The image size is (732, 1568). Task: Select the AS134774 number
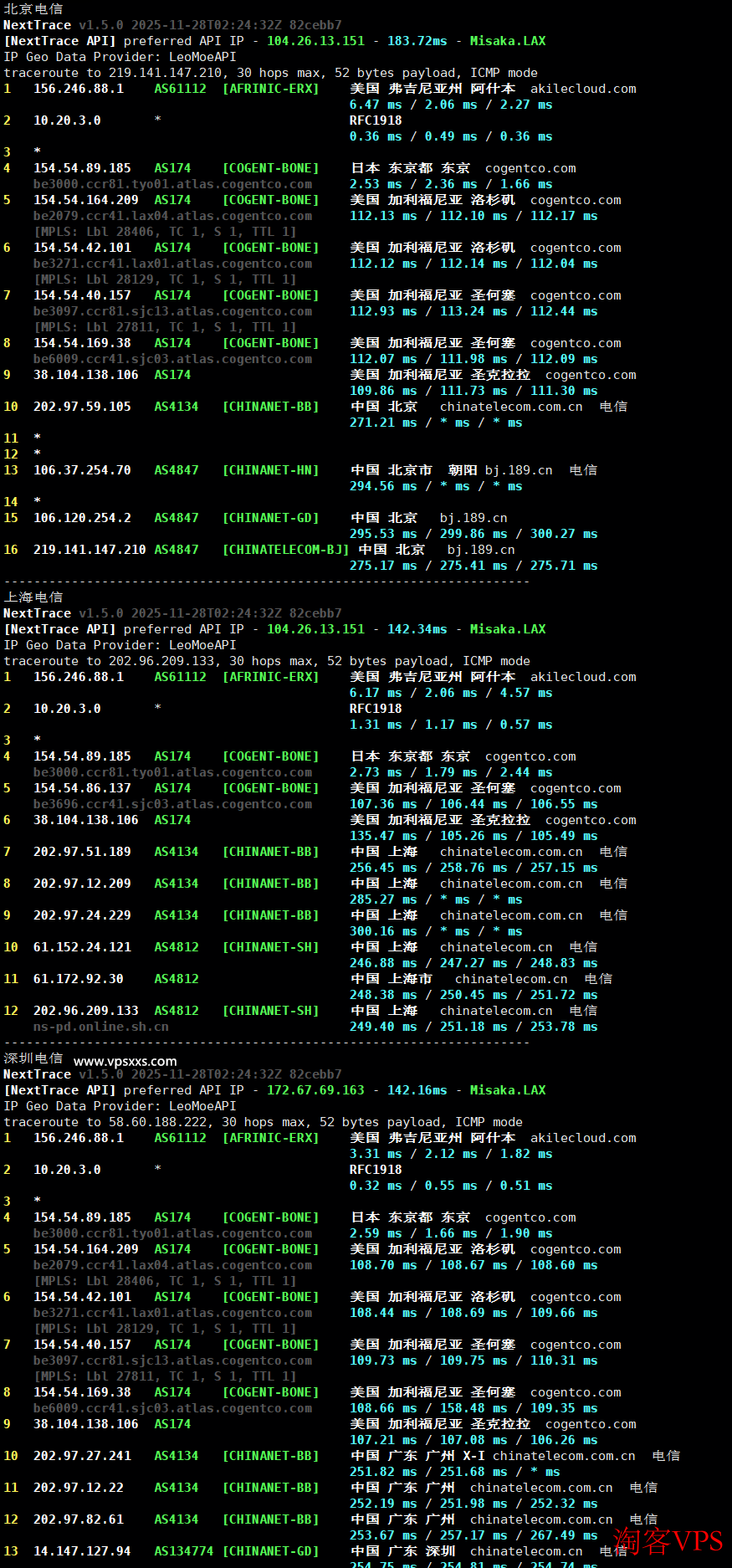click(x=184, y=1551)
